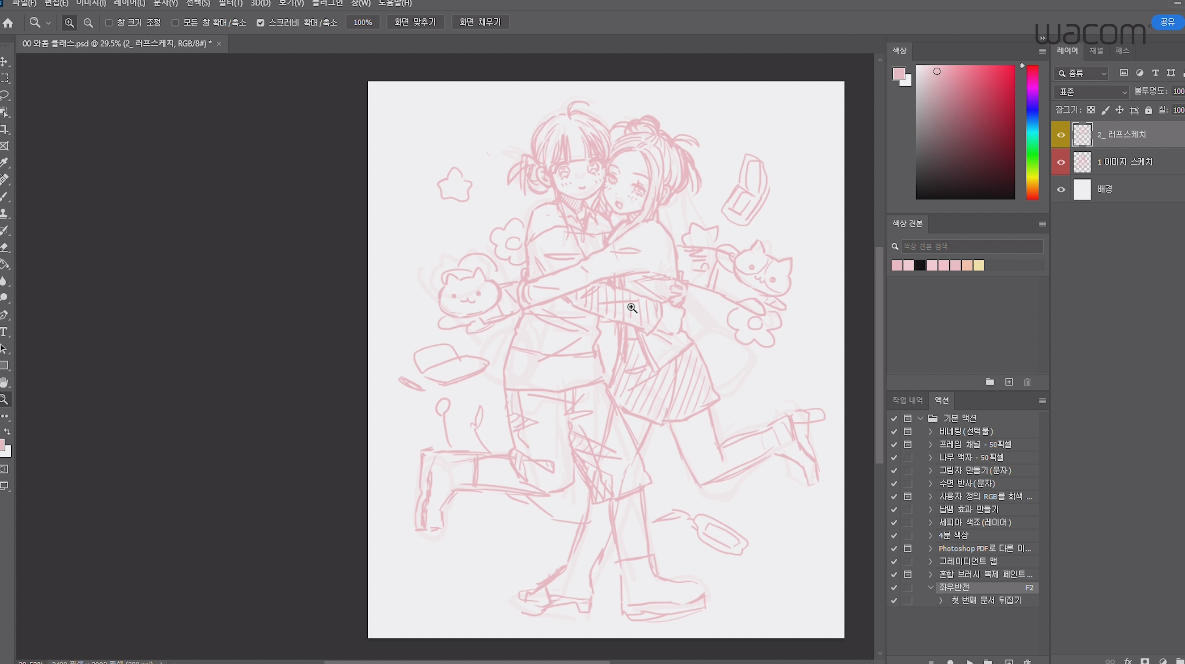Create a new swatch icon
The height and width of the screenshot is (664, 1185).
coord(1009,382)
